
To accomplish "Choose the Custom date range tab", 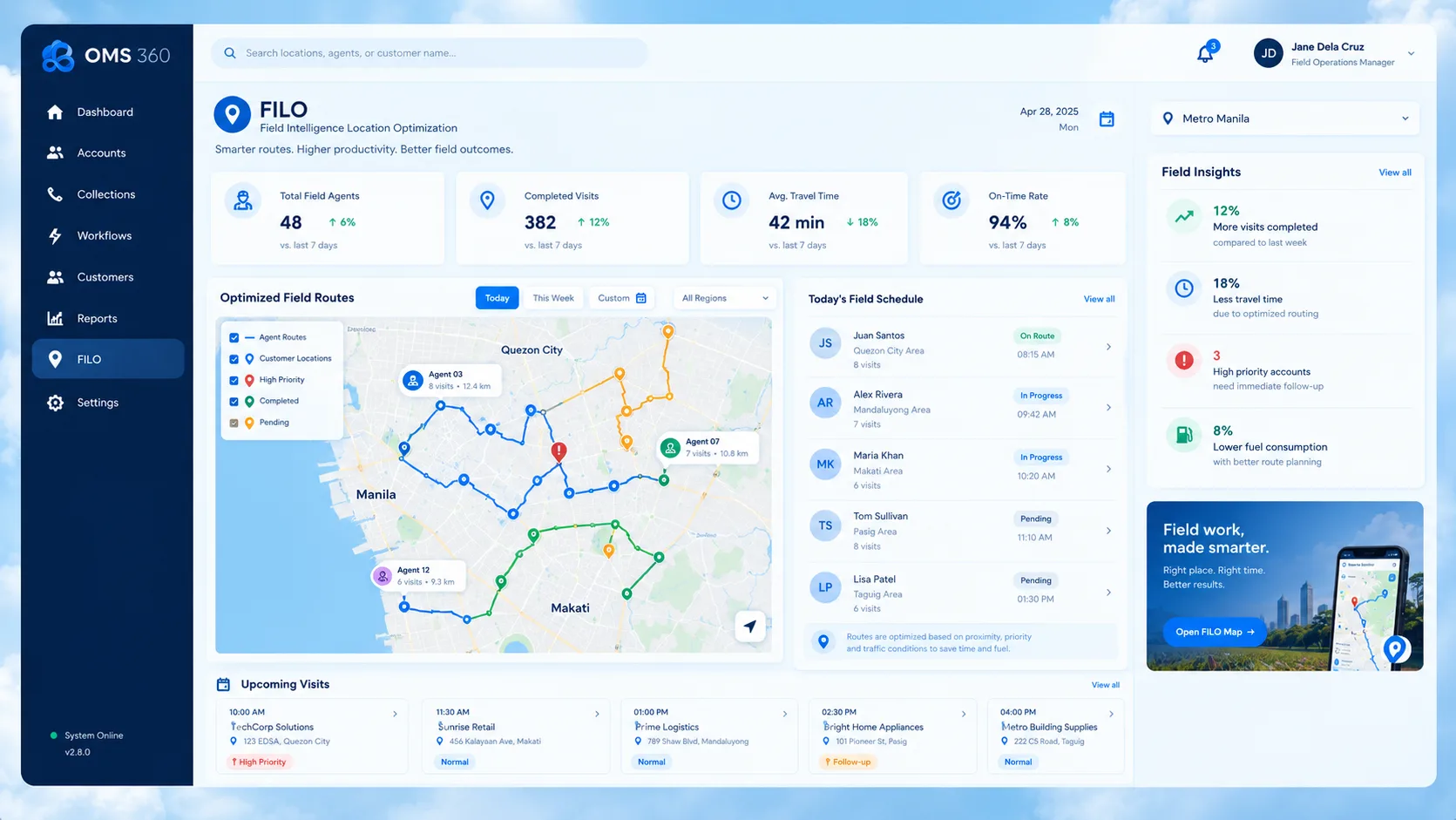I will [622, 298].
